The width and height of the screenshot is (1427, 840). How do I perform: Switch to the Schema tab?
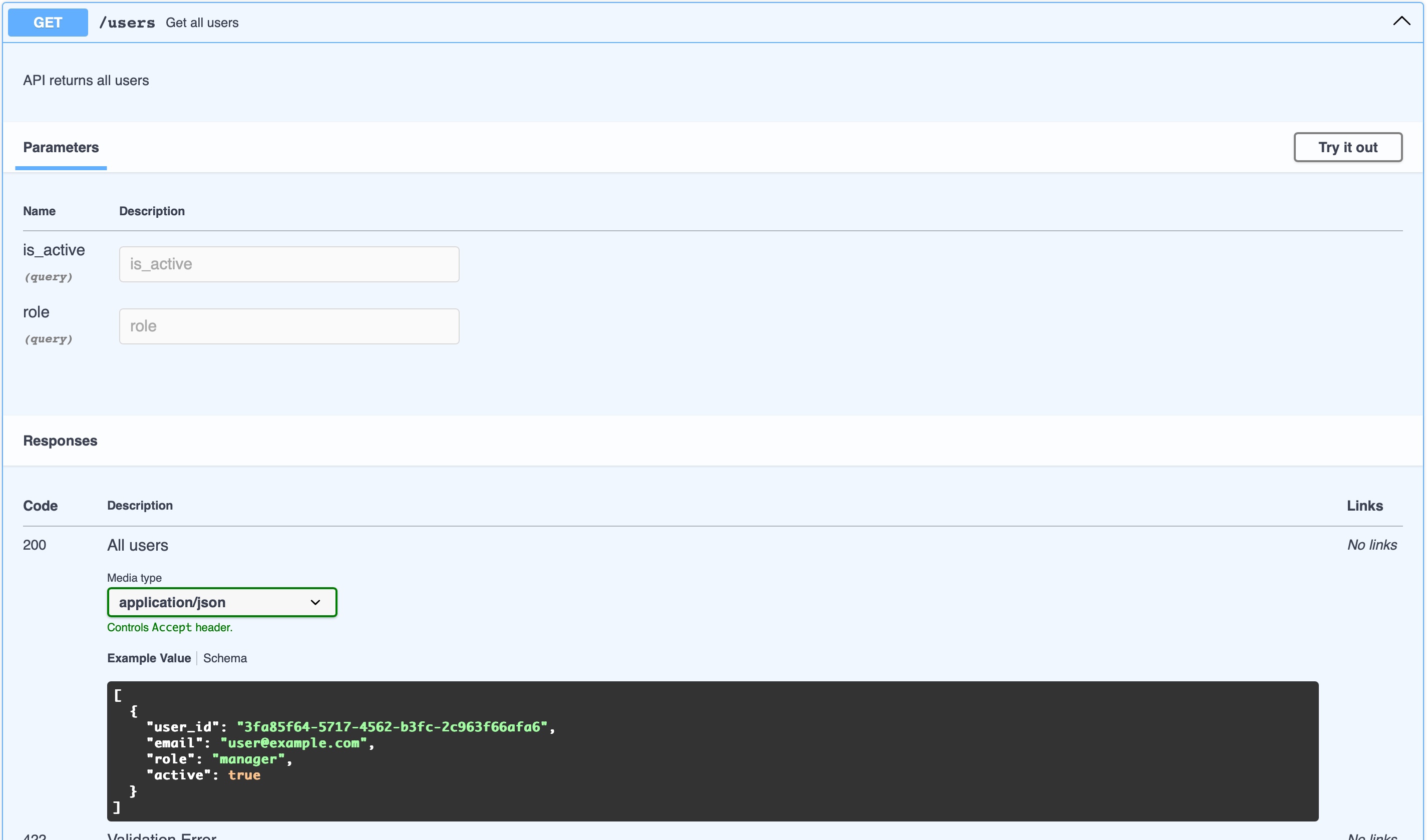pyautogui.click(x=225, y=658)
